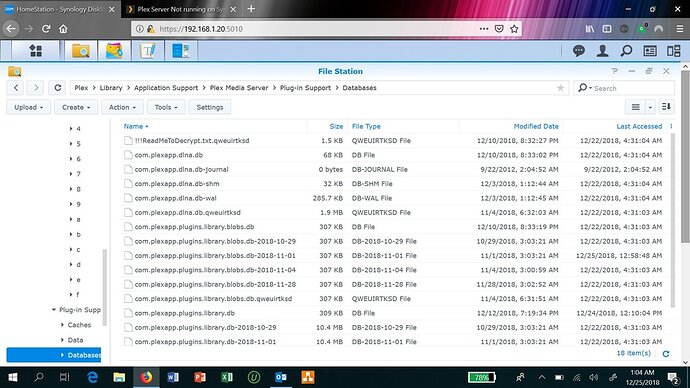Go to Application Support in breadcrumb
Viewport: 690px width, 388px height.
coord(166,88)
